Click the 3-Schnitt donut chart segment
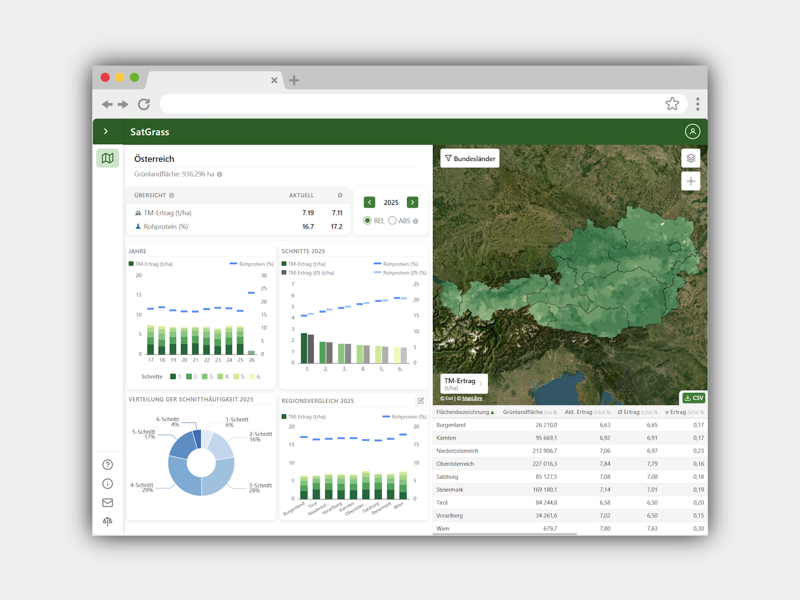The height and width of the screenshot is (600, 800). [220, 478]
